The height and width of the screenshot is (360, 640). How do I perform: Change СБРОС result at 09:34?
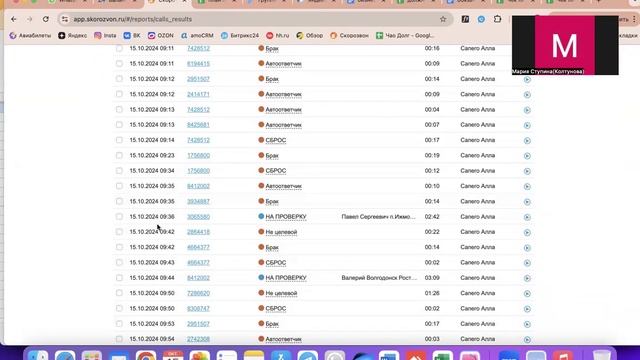tap(276, 171)
